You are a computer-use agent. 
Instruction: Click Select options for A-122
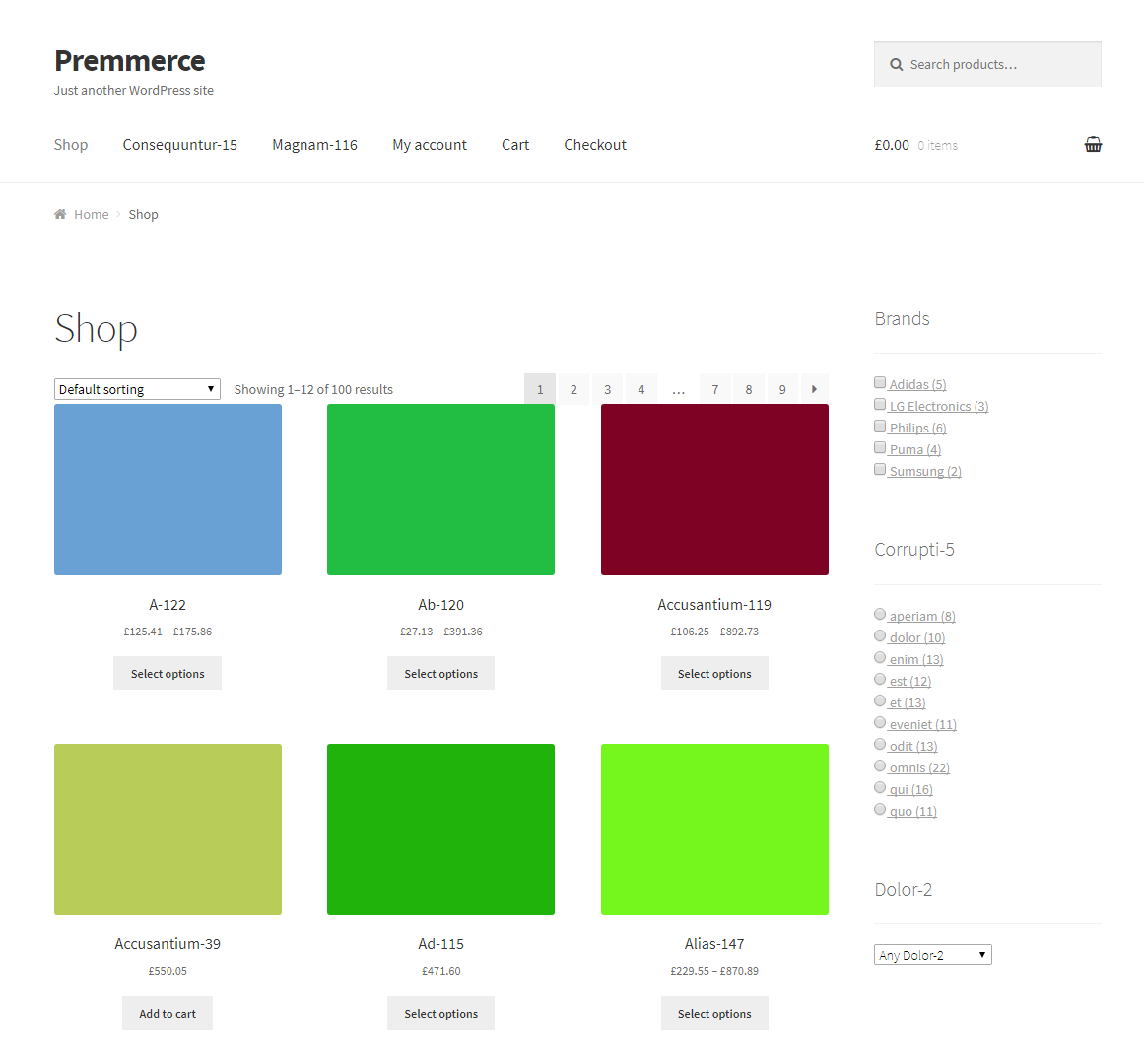[x=168, y=673]
